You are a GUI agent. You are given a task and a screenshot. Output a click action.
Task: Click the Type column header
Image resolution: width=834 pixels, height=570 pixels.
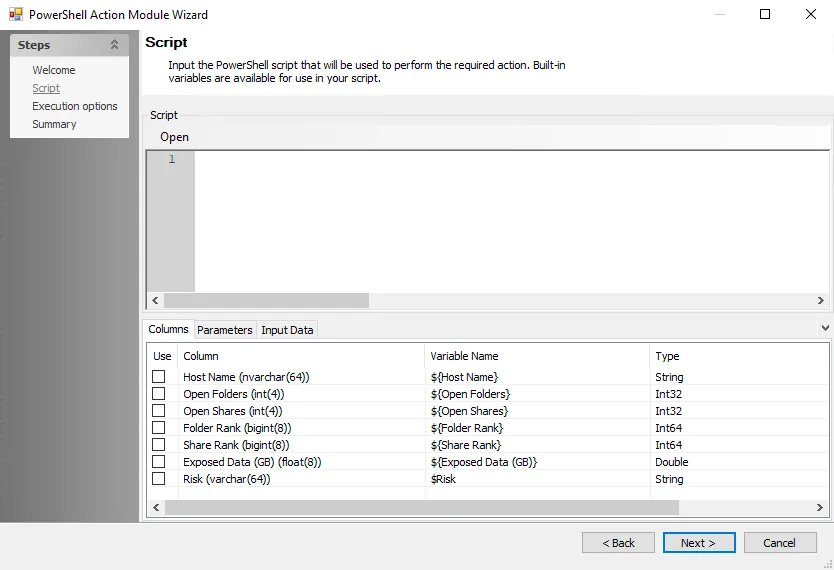(739, 356)
